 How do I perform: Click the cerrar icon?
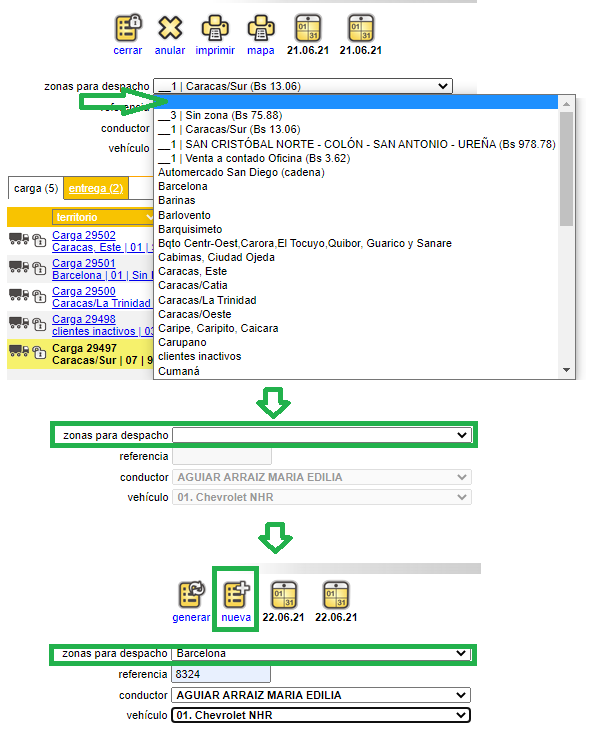(x=128, y=28)
